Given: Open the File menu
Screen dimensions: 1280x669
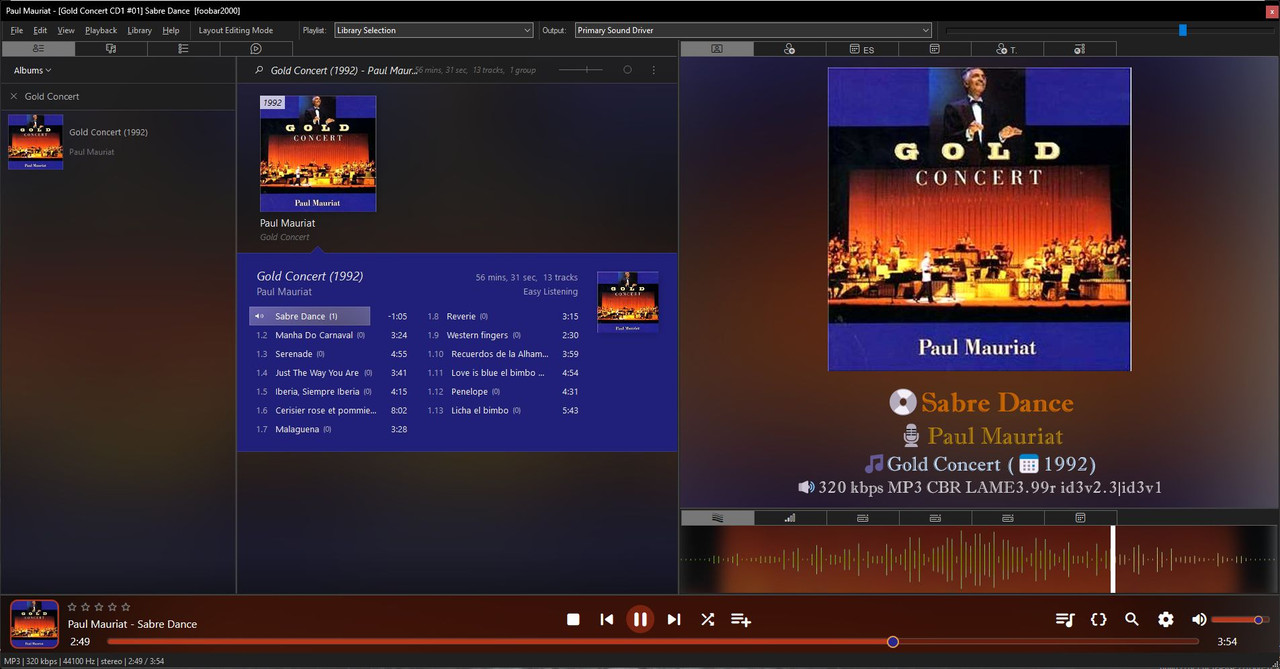Looking at the screenshot, I should [17, 30].
